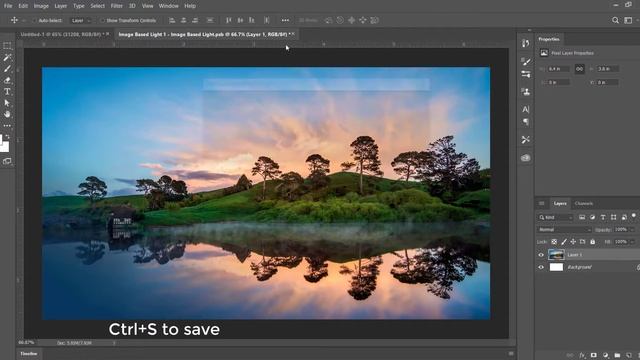The image size is (640, 360).
Task: Click the align vertical centers icon
Action: pos(240,20)
